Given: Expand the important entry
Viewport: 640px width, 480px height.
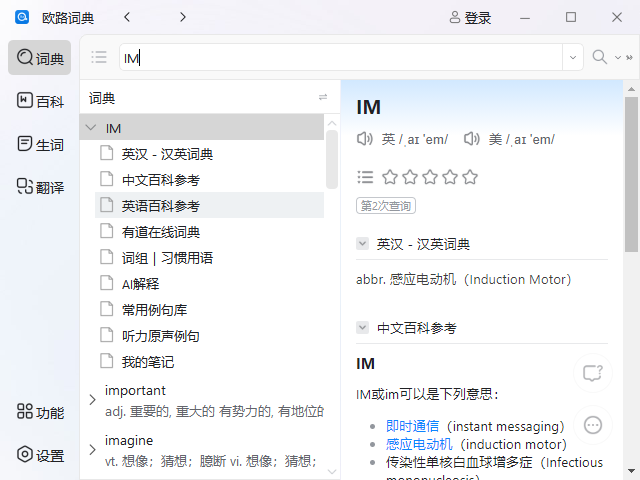Looking at the screenshot, I should coord(93,400).
